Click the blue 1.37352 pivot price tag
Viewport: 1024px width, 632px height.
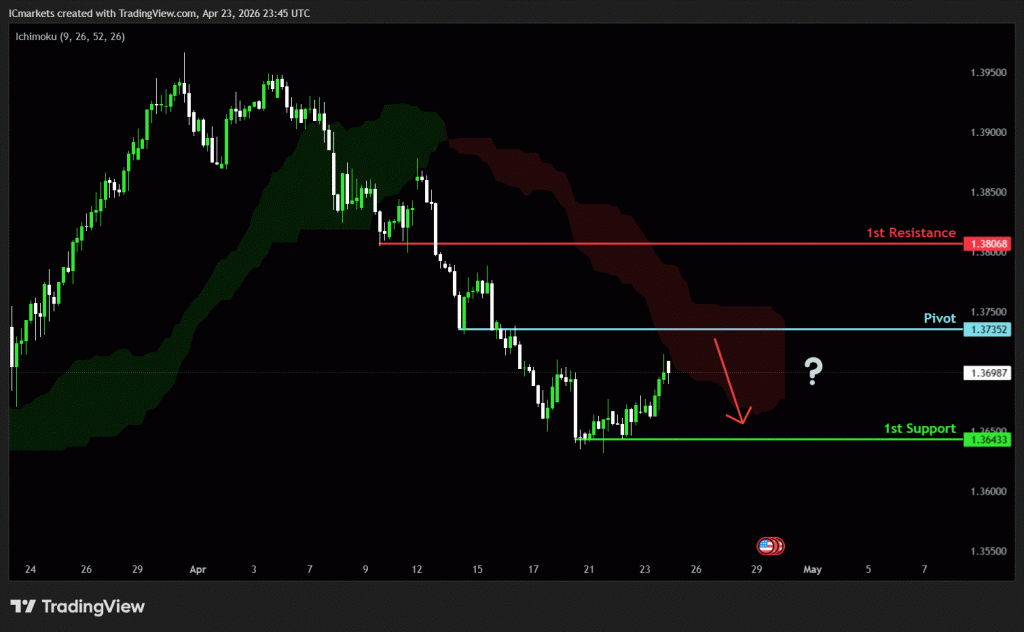pyautogui.click(x=986, y=329)
